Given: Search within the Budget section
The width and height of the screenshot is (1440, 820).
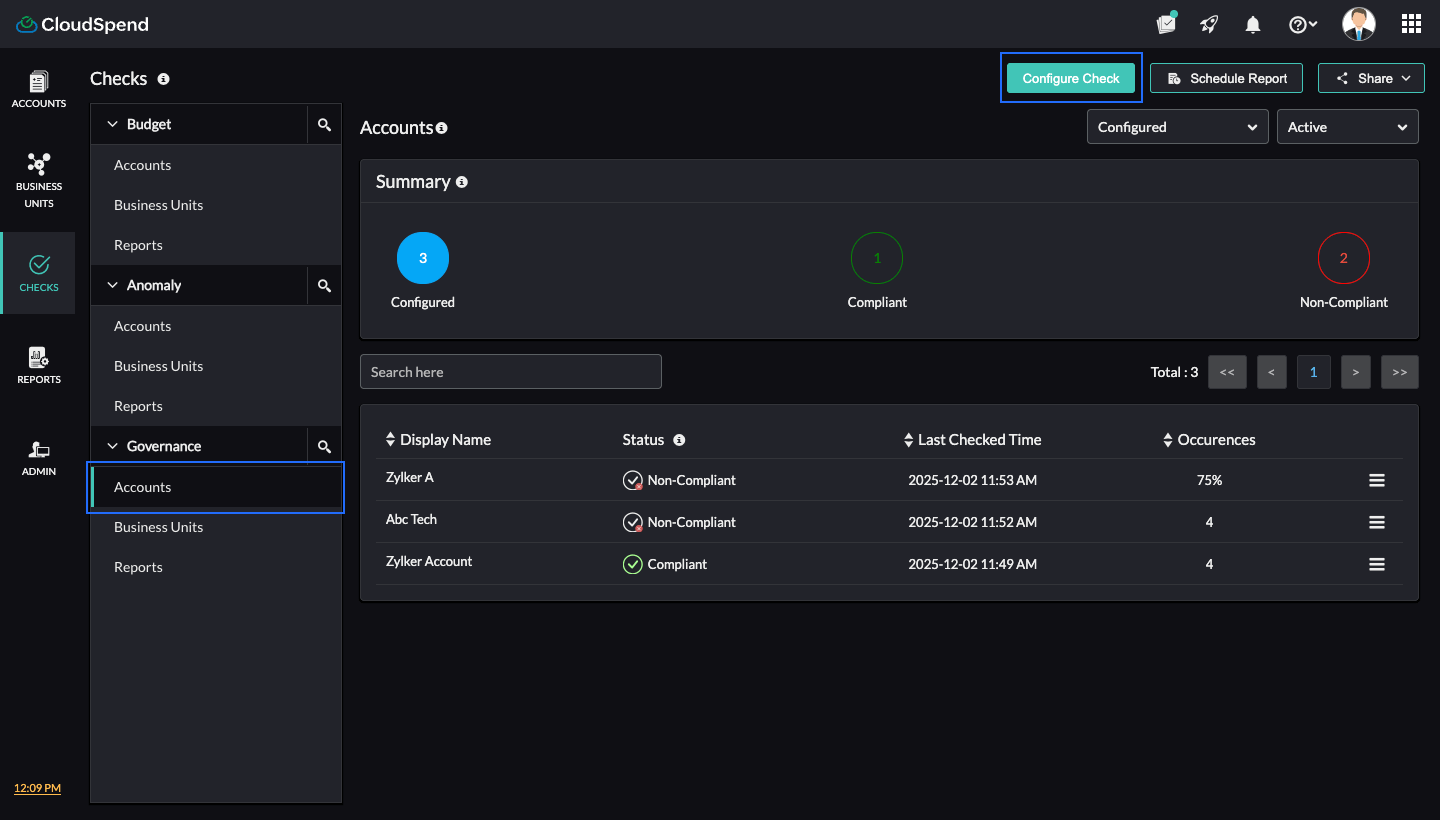Looking at the screenshot, I should 324,125.
